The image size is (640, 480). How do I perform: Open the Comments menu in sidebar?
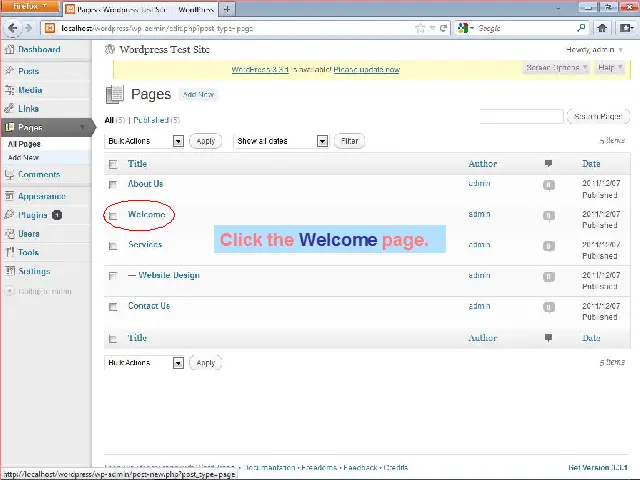pyautogui.click(x=39, y=174)
